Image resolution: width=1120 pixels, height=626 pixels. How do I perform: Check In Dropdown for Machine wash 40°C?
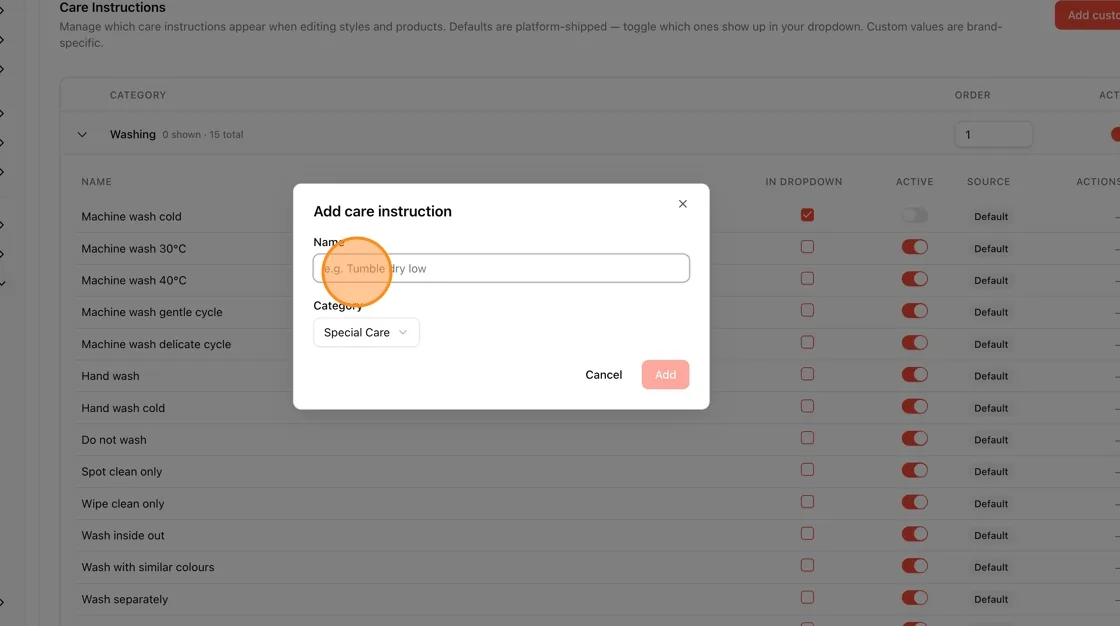807,279
